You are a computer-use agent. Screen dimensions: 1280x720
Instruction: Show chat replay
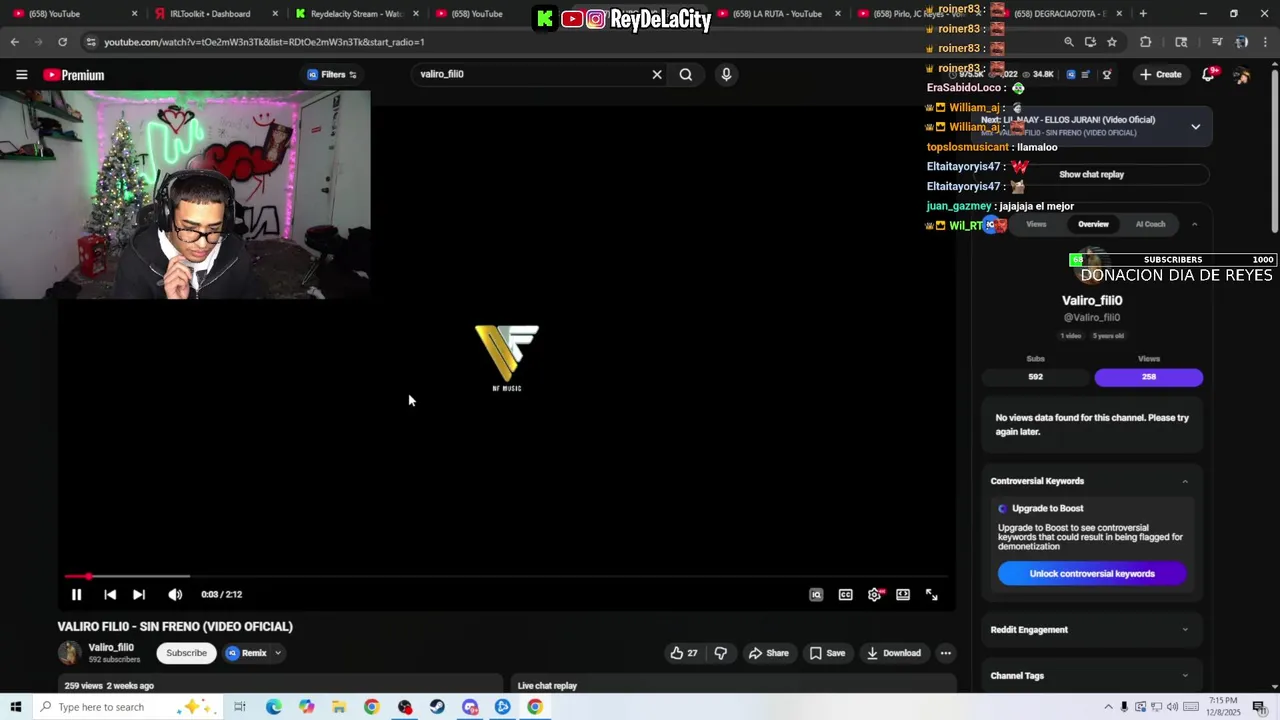click(1091, 174)
